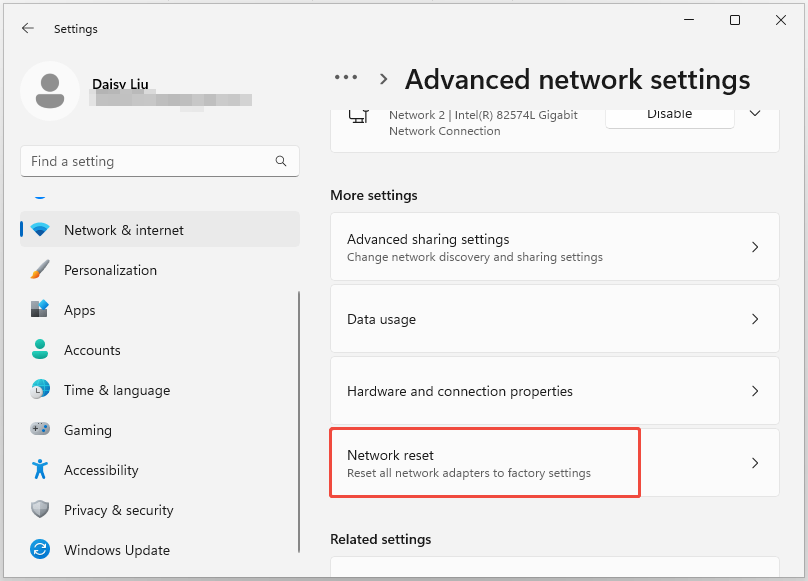Click the back arrow icon
808x581 pixels.
[x=27, y=28]
